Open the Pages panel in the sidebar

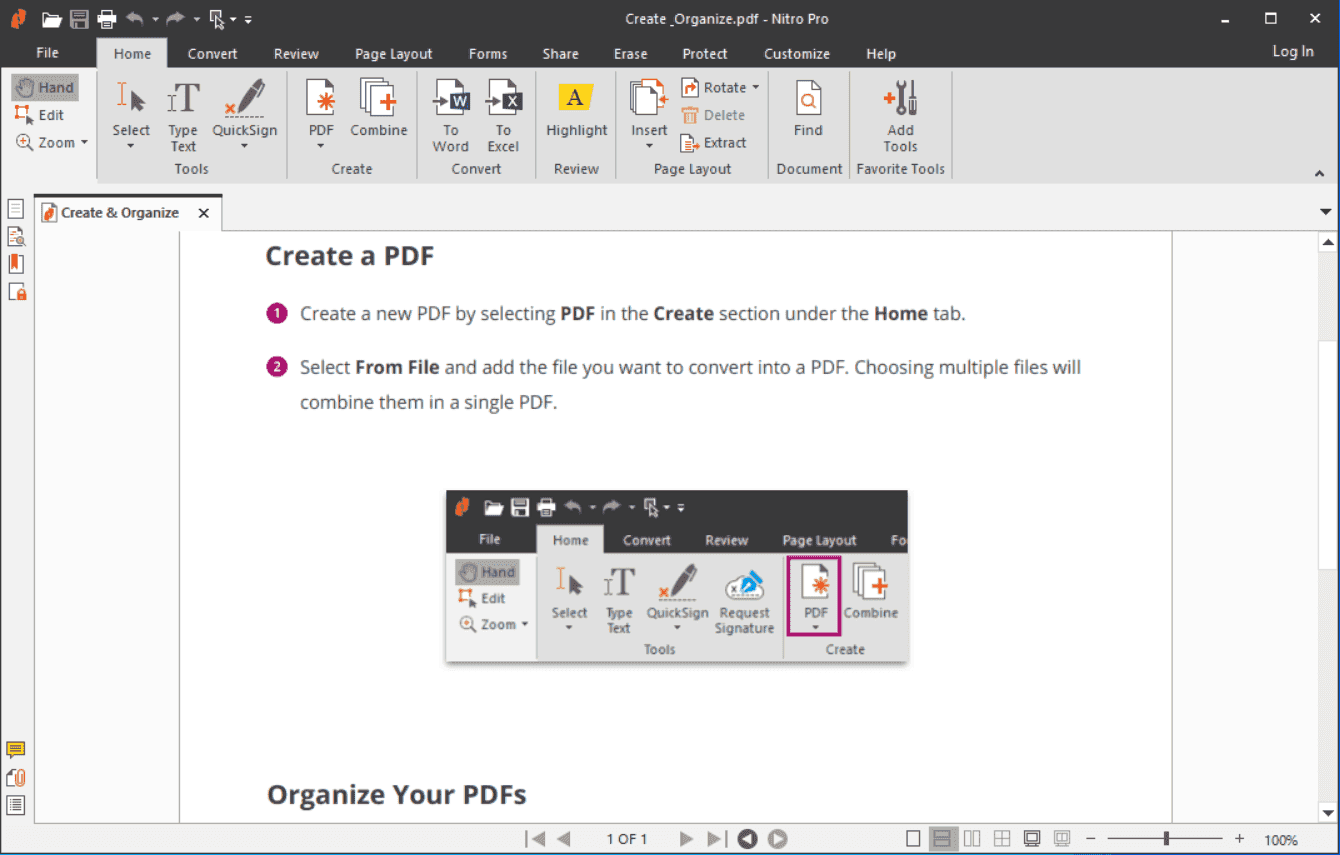click(16, 209)
